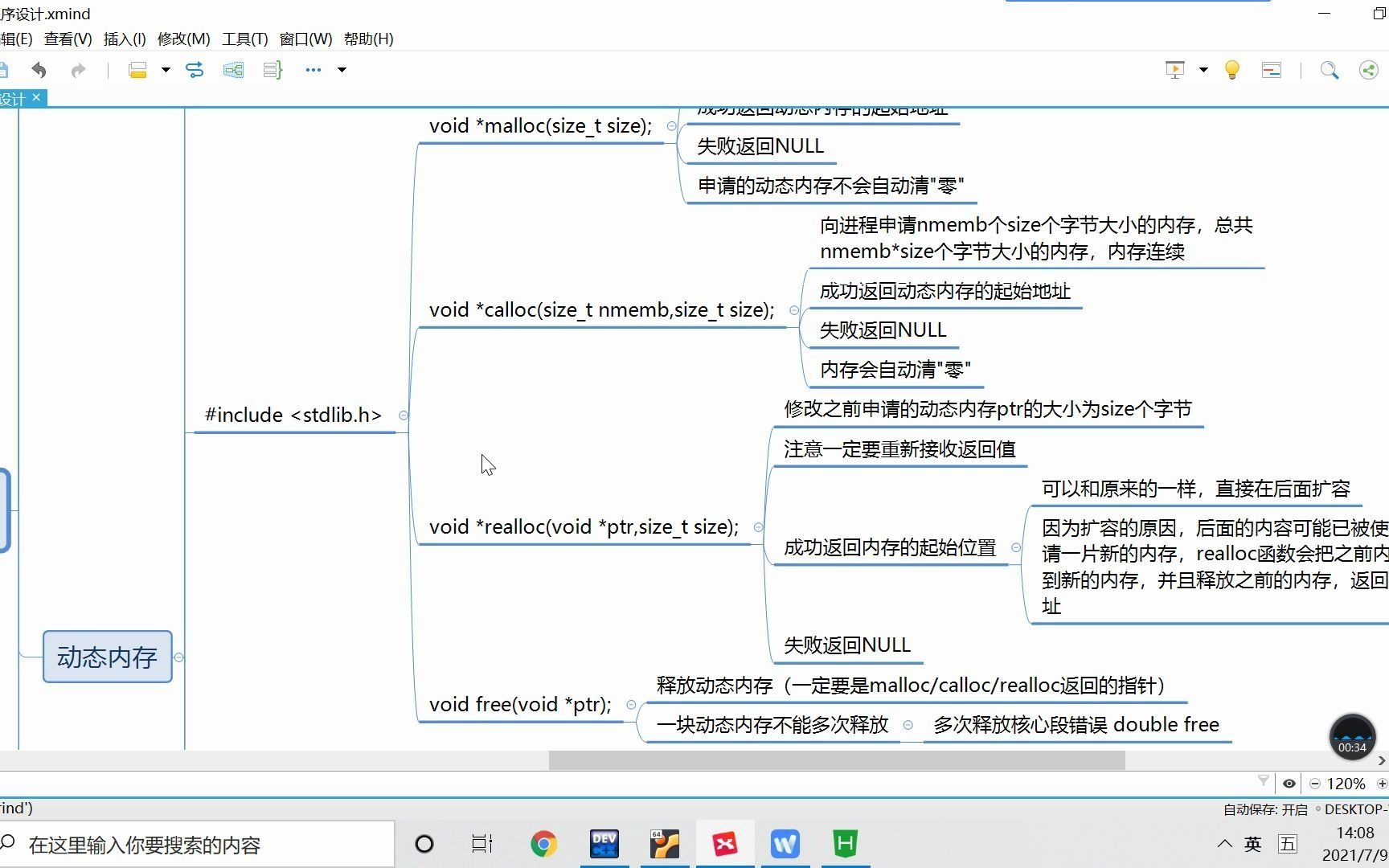Collapse the malloc topic branch
1389x868 pixels.
tap(671, 126)
